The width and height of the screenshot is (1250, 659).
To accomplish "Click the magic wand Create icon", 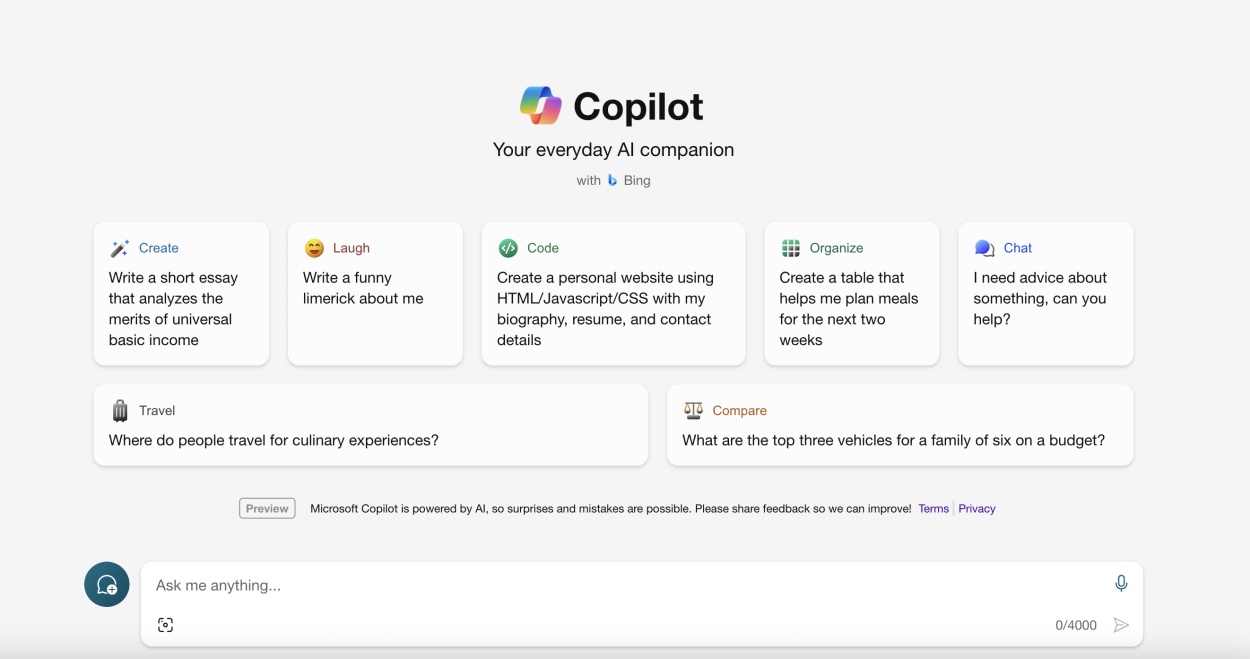I will tap(120, 248).
